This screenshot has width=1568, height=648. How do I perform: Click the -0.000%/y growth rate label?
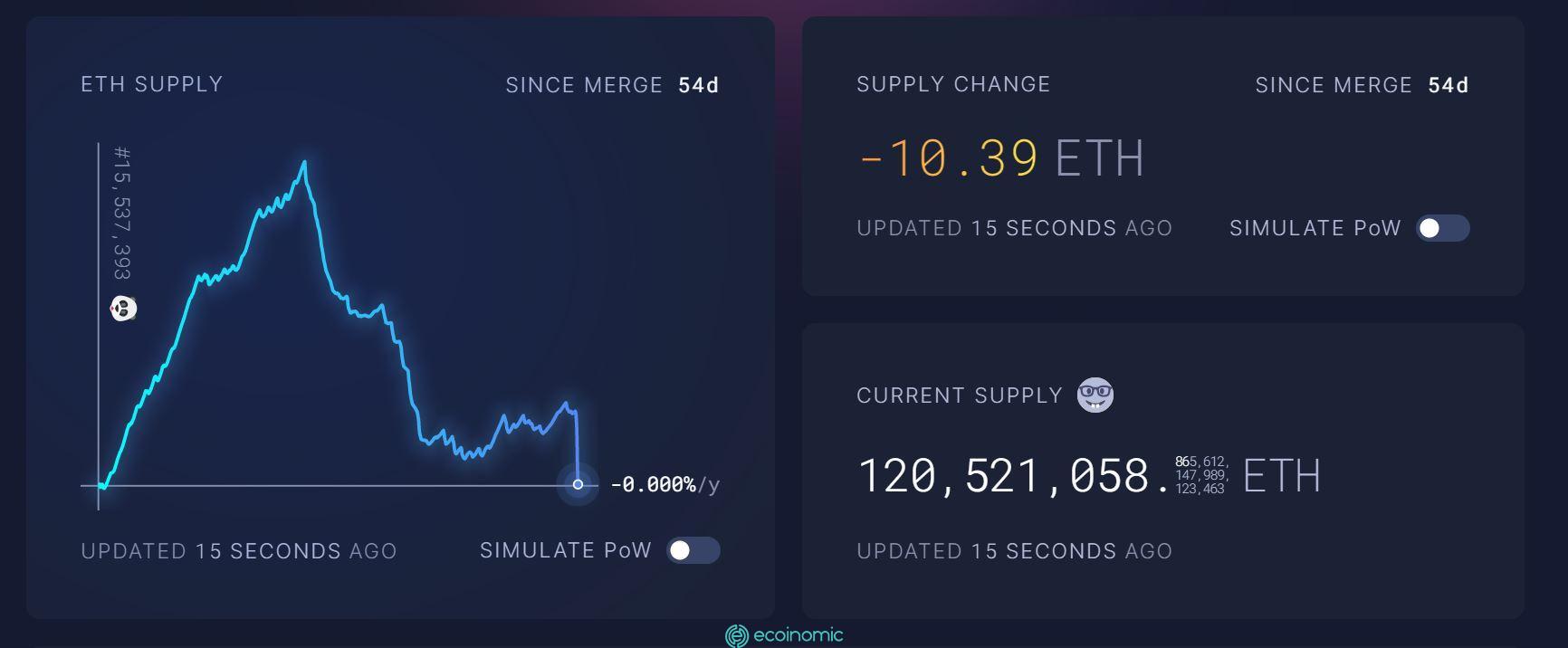pos(664,485)
